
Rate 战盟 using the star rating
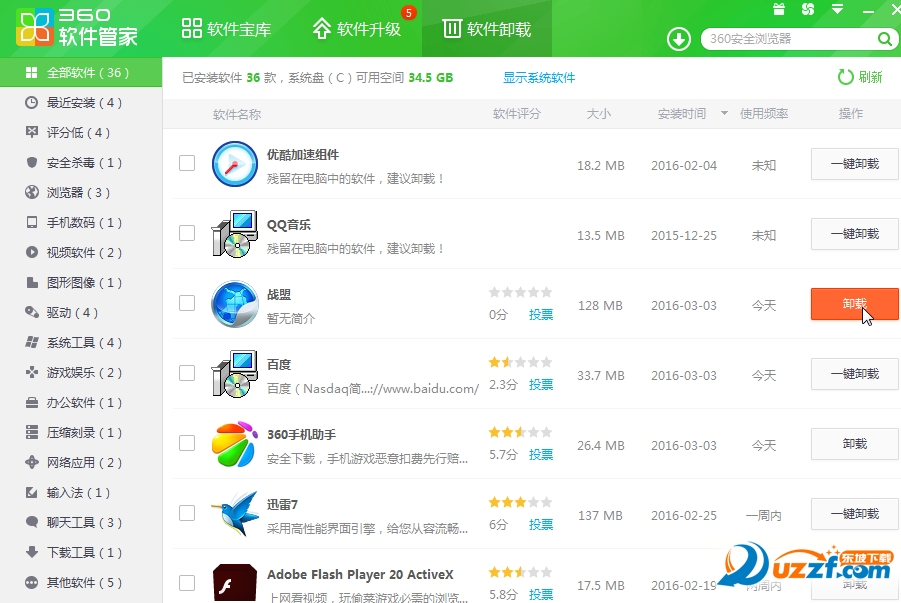tap(520, 293)
